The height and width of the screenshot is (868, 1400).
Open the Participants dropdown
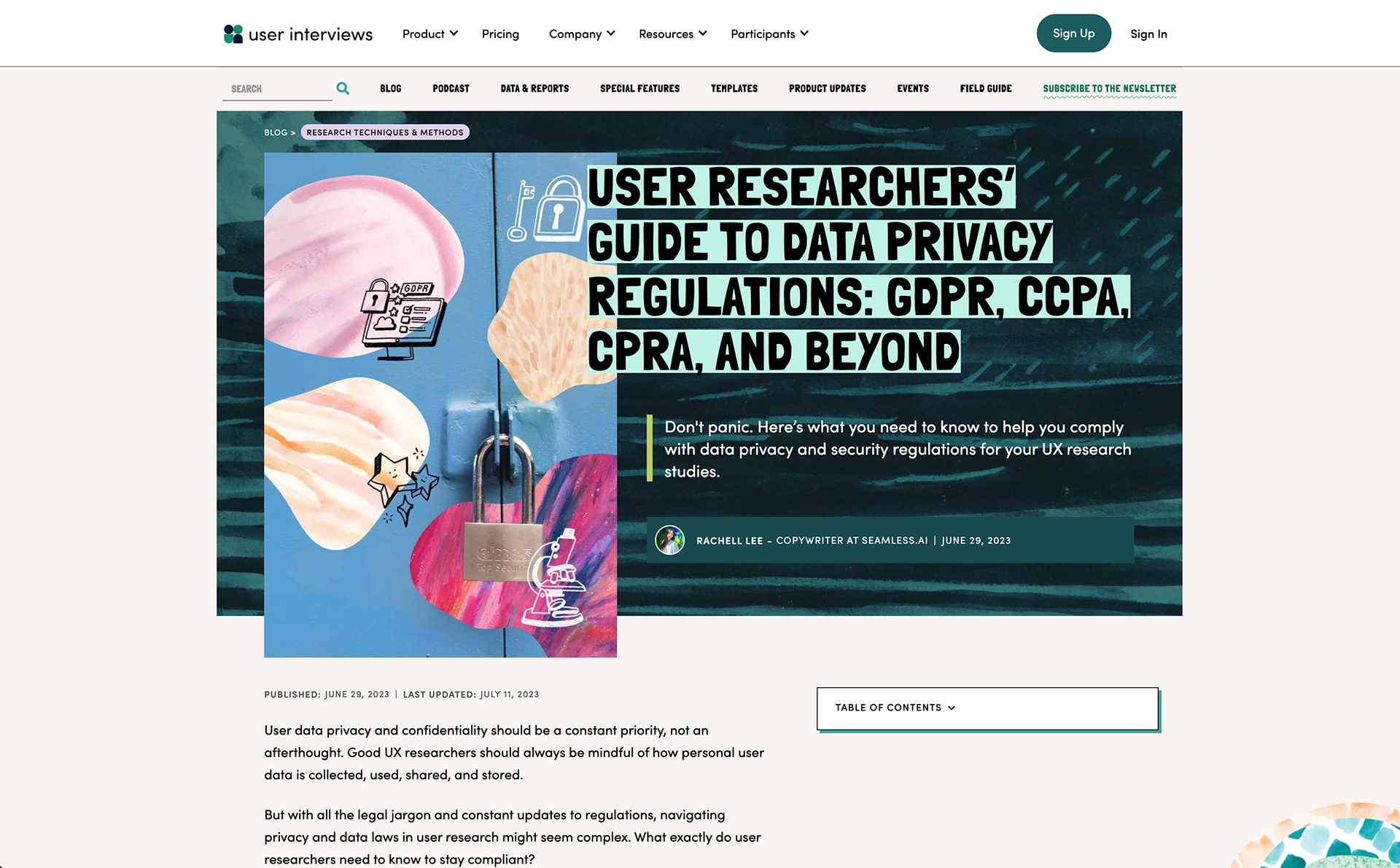(769, 34)
